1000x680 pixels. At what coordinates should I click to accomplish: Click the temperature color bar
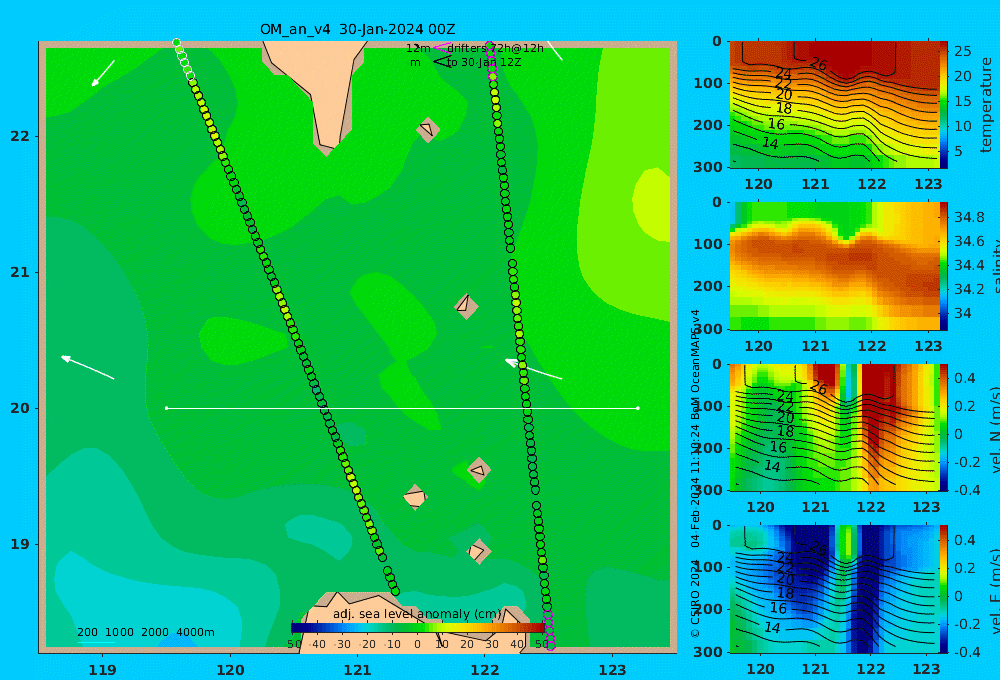pyautogui.click(x=944, y=105)
